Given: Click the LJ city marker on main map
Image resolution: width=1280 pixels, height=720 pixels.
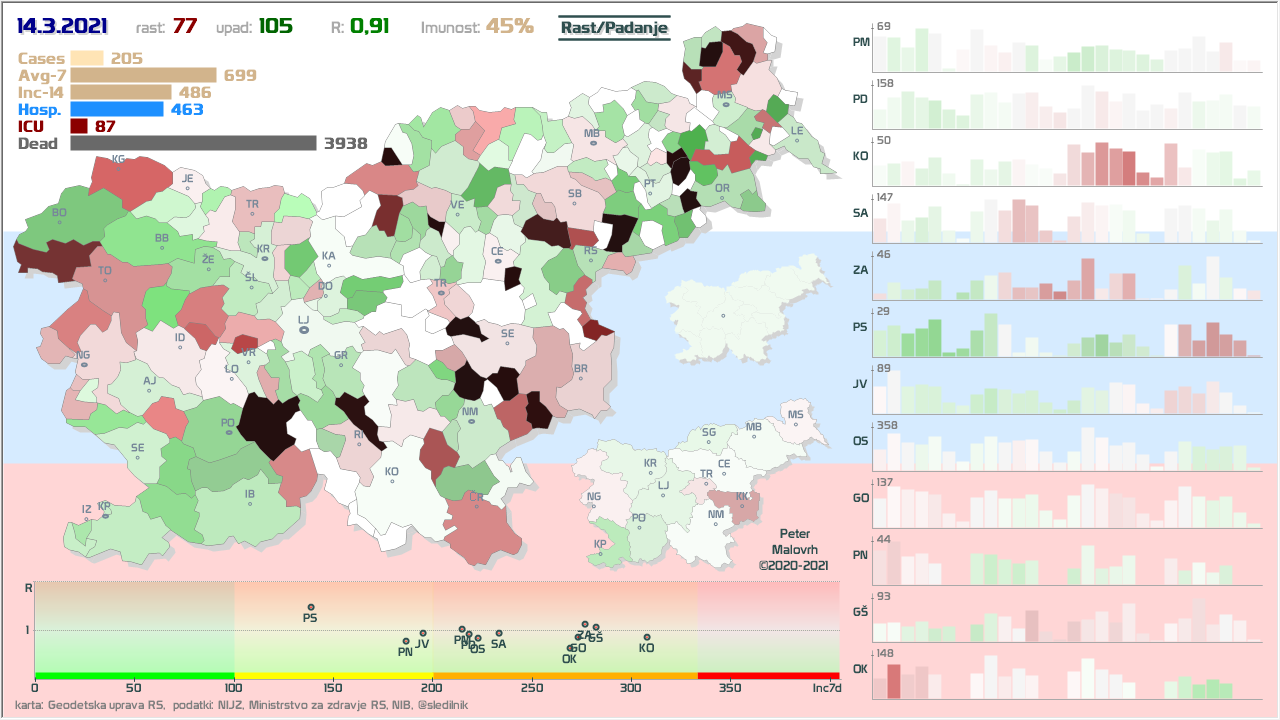Looking at the screenshot, I should (x=304, y=329).
